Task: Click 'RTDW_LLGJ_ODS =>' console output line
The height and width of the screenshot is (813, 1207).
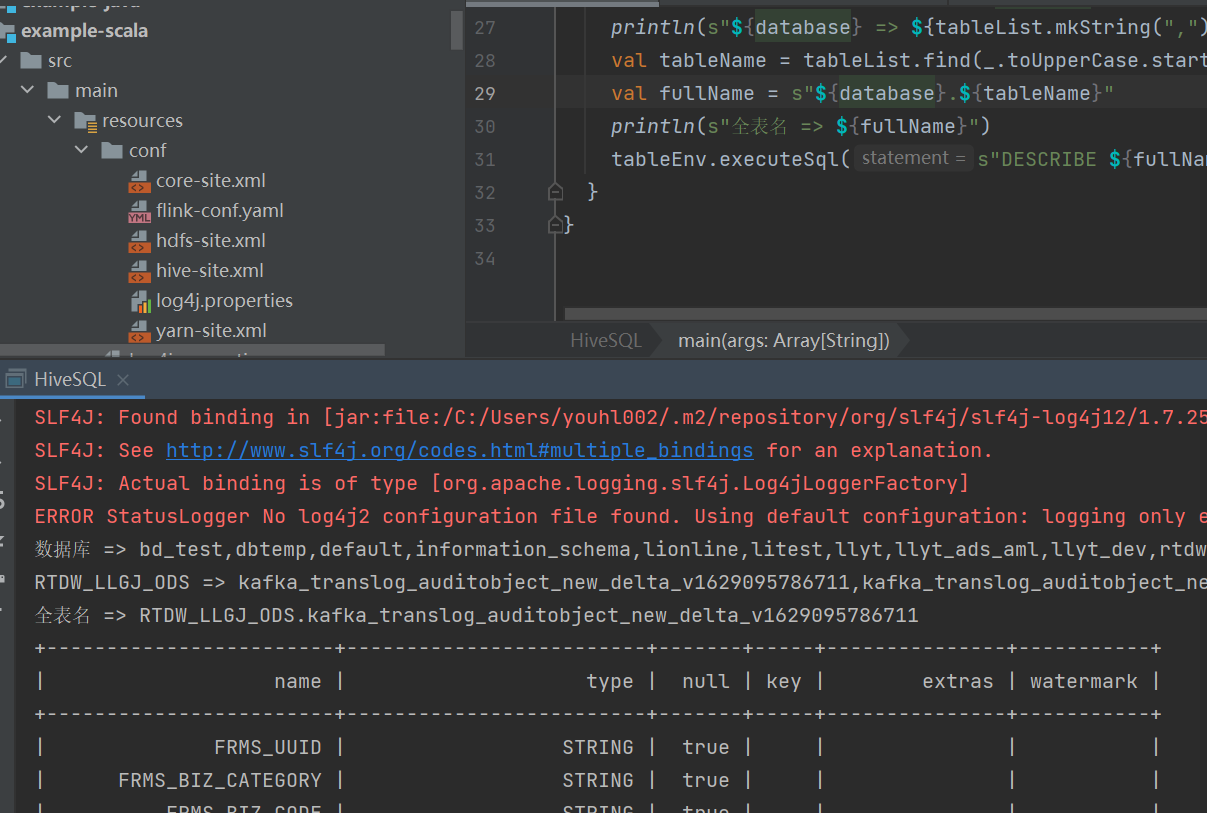Action: pos(620,582)
